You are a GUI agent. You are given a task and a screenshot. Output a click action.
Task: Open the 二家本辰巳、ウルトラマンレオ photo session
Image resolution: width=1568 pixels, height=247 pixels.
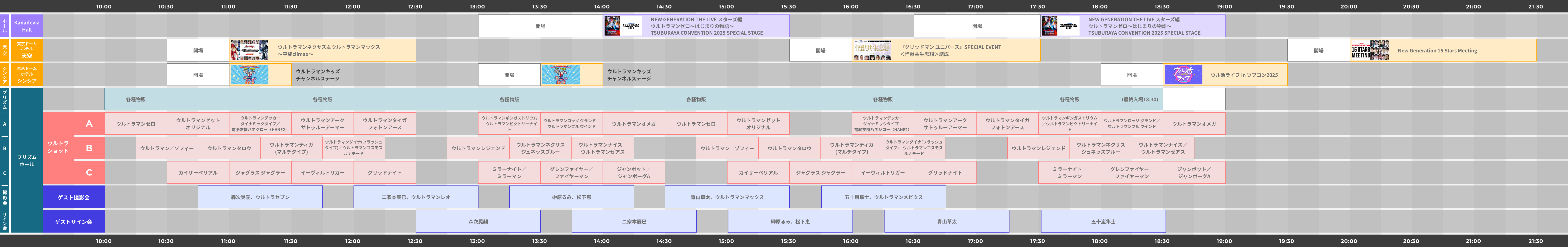pyautogui.click(x=416, y=197)
